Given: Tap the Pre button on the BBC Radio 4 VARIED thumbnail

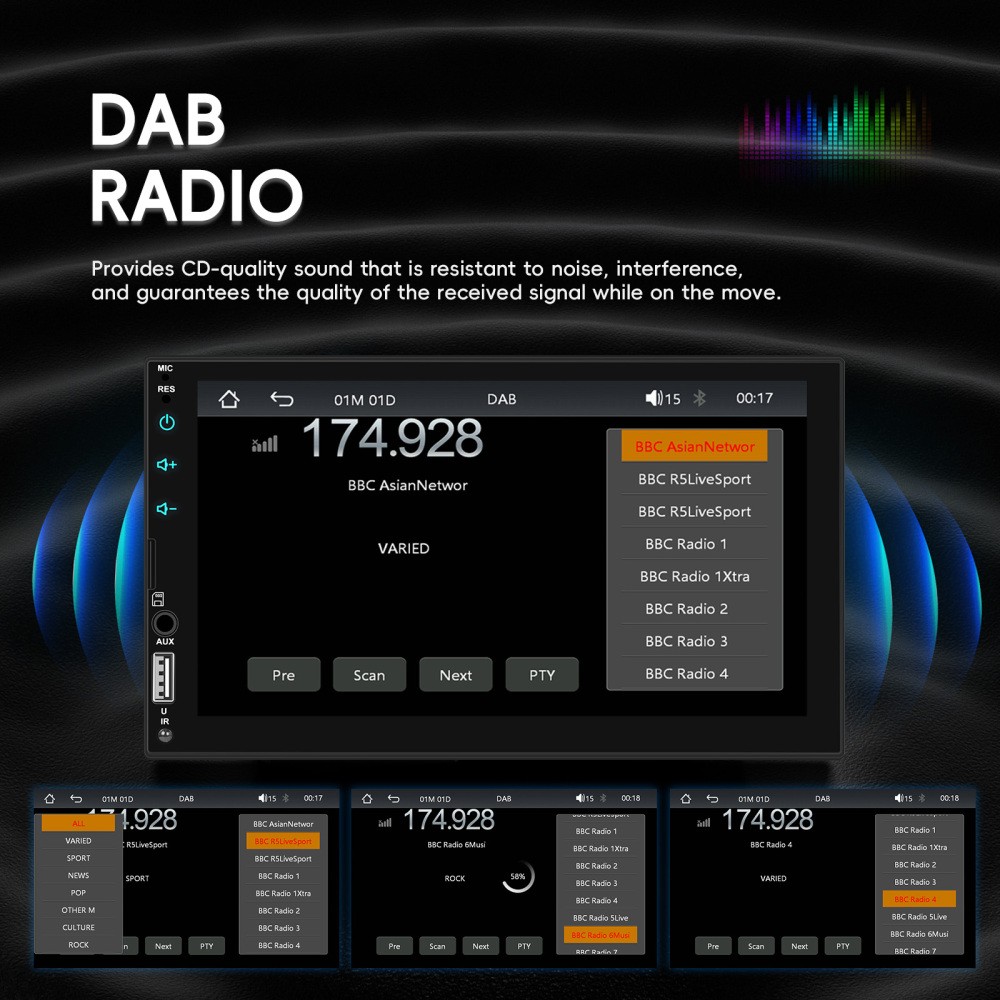Looking at the screenshot, I should [x=713, y=946].
